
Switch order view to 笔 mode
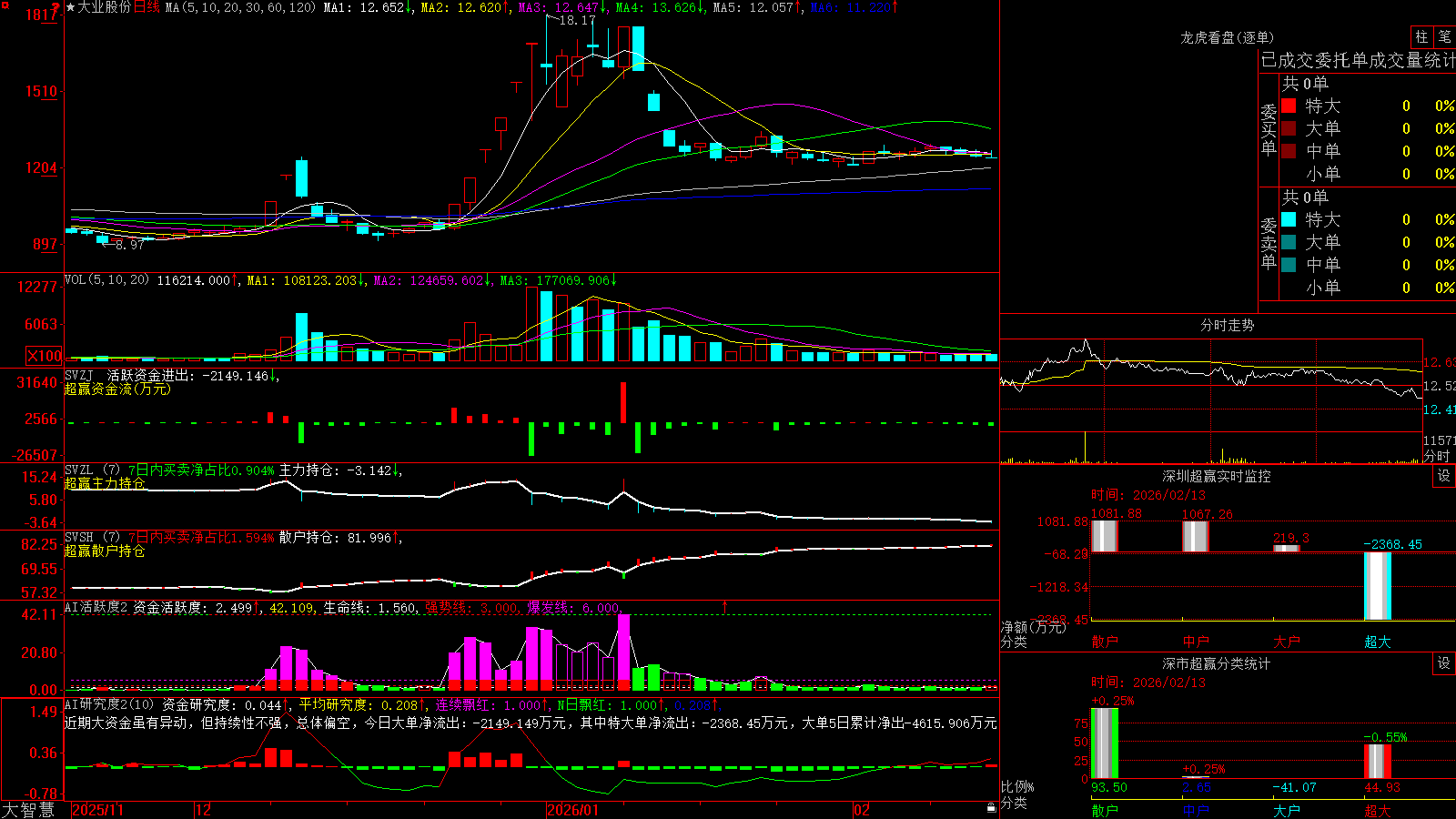(x=1444, y=36)
